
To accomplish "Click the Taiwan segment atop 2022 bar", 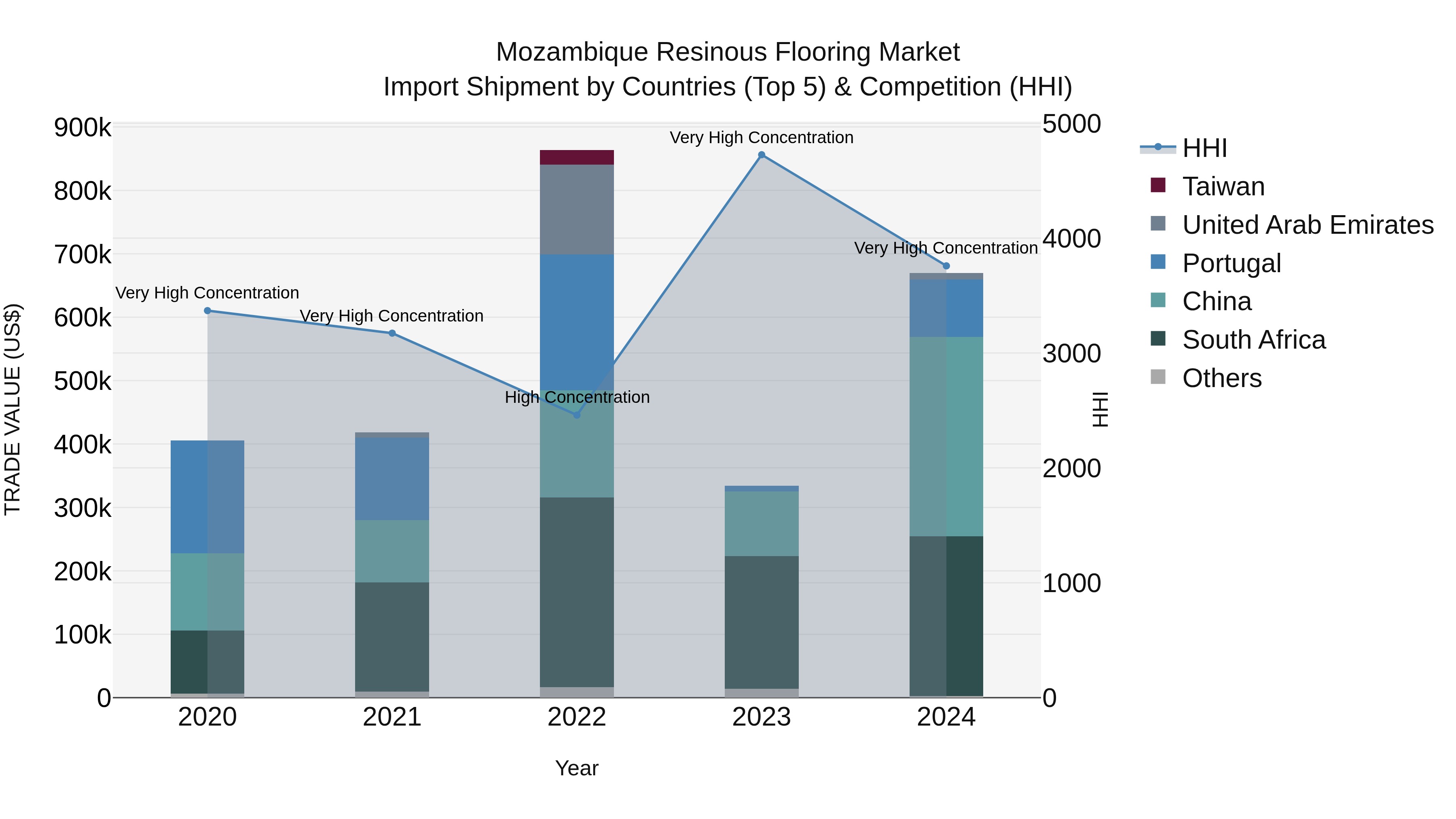I will tap(577, 158).
